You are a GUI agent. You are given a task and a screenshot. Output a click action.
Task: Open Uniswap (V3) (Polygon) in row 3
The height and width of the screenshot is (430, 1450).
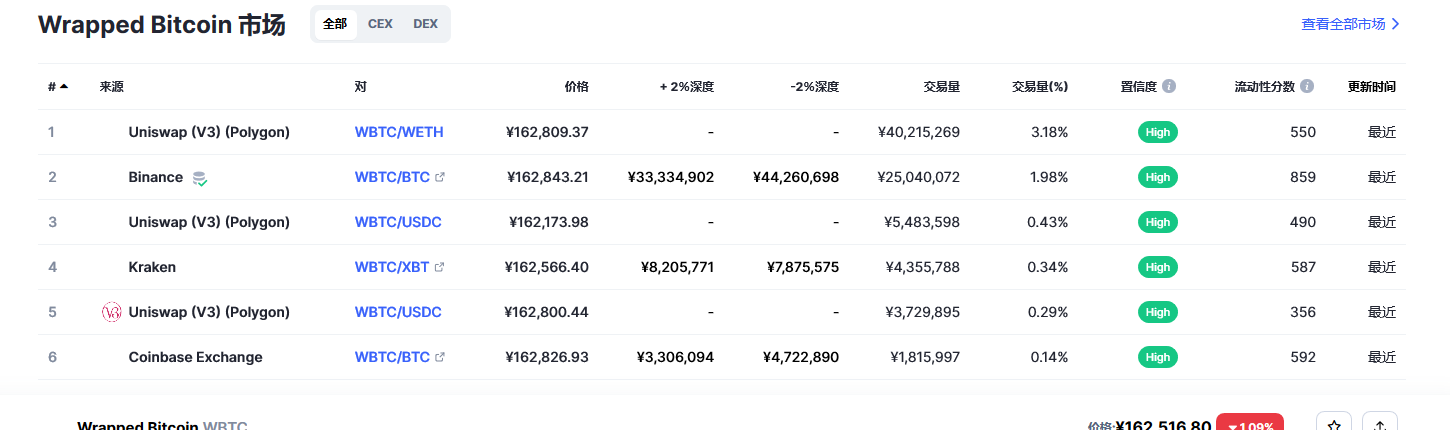209,222
